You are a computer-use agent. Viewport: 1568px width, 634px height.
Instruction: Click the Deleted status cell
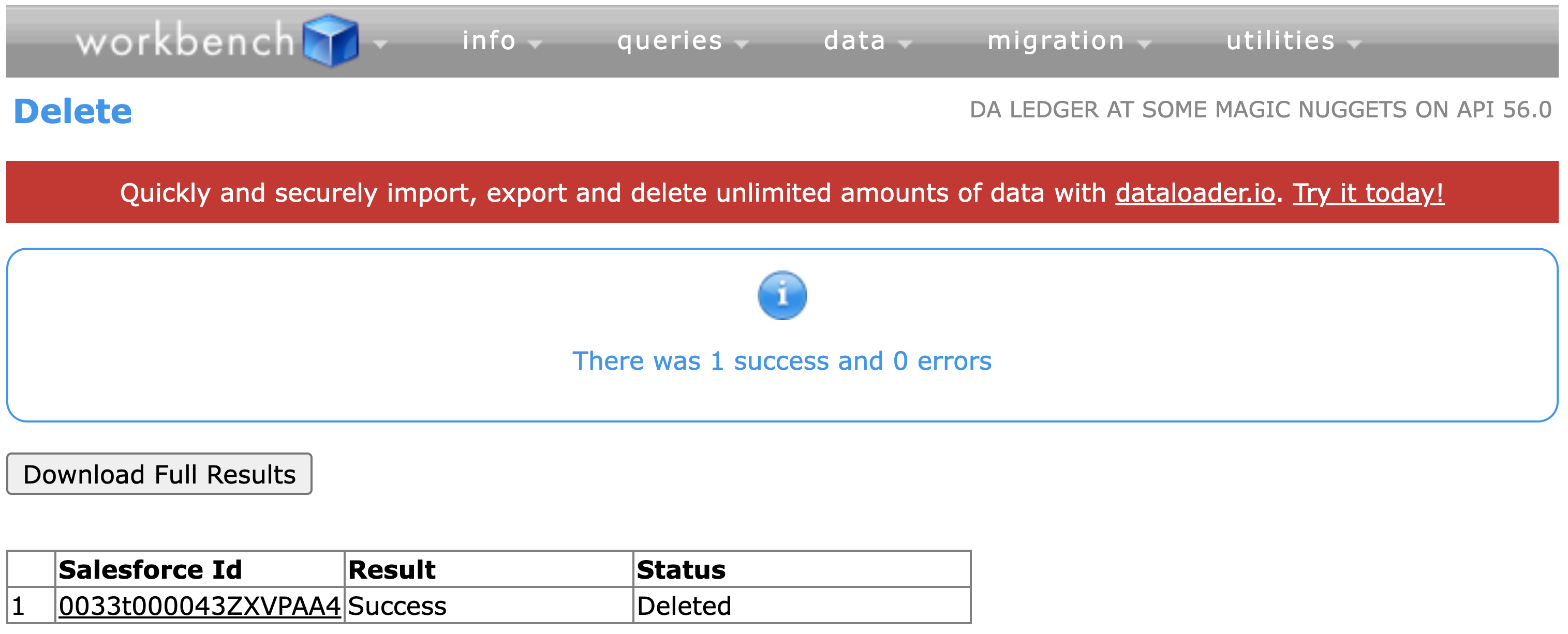802,606
